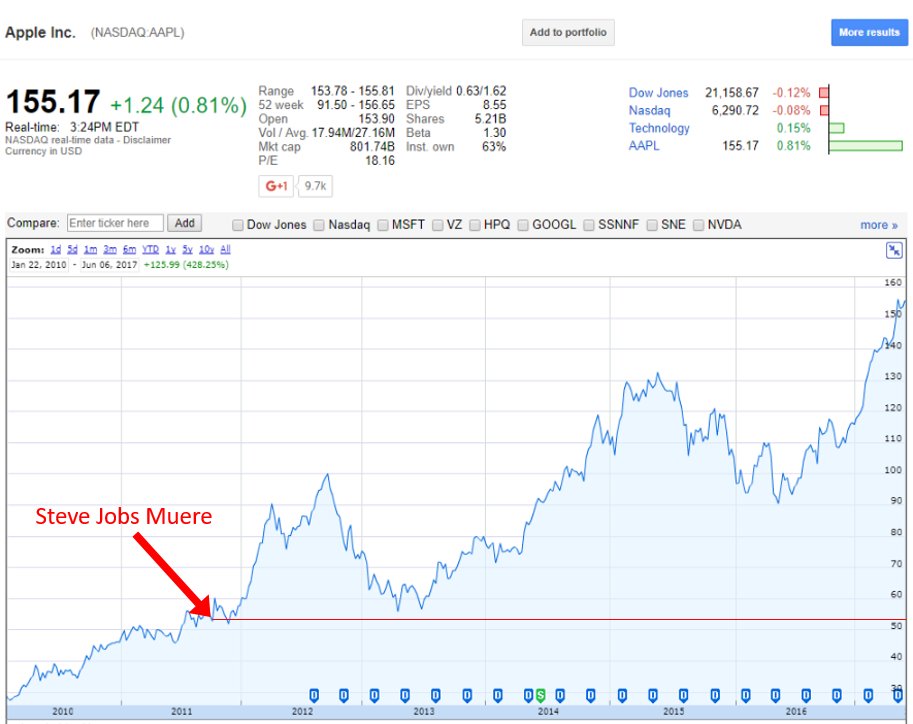The width and height of the screenshot is (913, 724).
Task: Select the 1y zoom range
Action: pos(171,249)
